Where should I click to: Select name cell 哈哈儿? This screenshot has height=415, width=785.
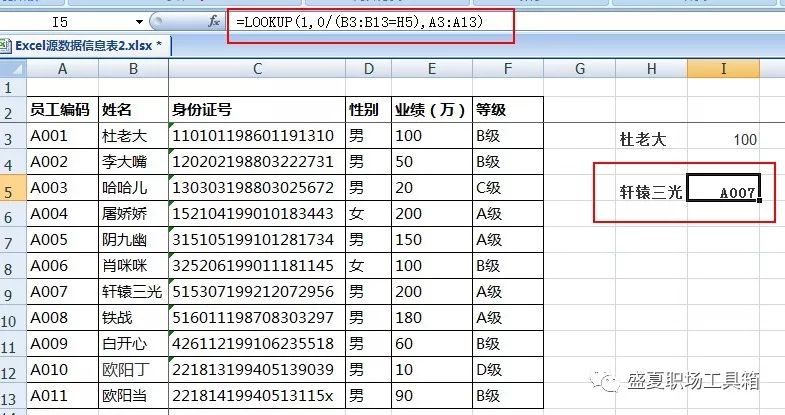(x=134, y=188)
